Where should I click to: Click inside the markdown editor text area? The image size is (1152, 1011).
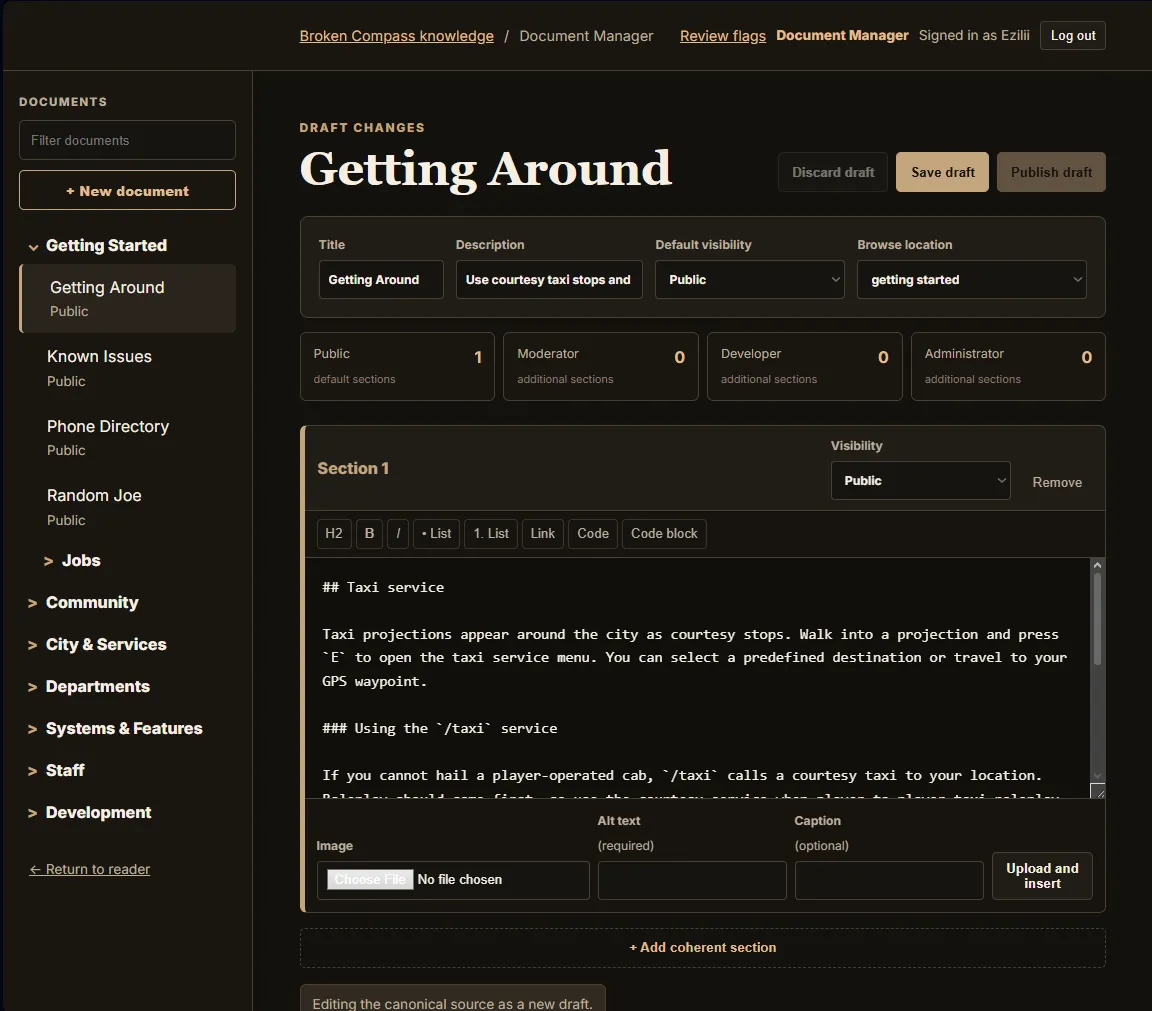(696, 678)
